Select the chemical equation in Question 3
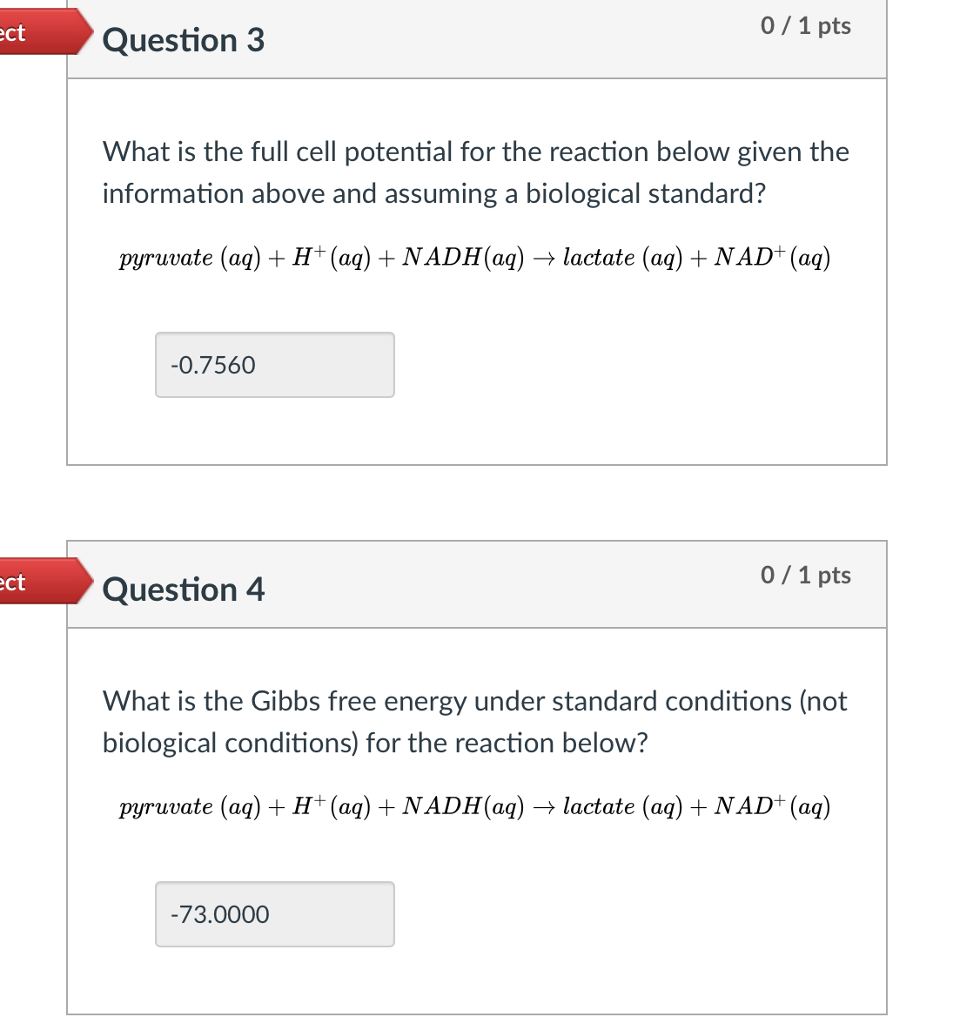The width and height of the screenshot is (980, 1024). [x=475, y=258]
